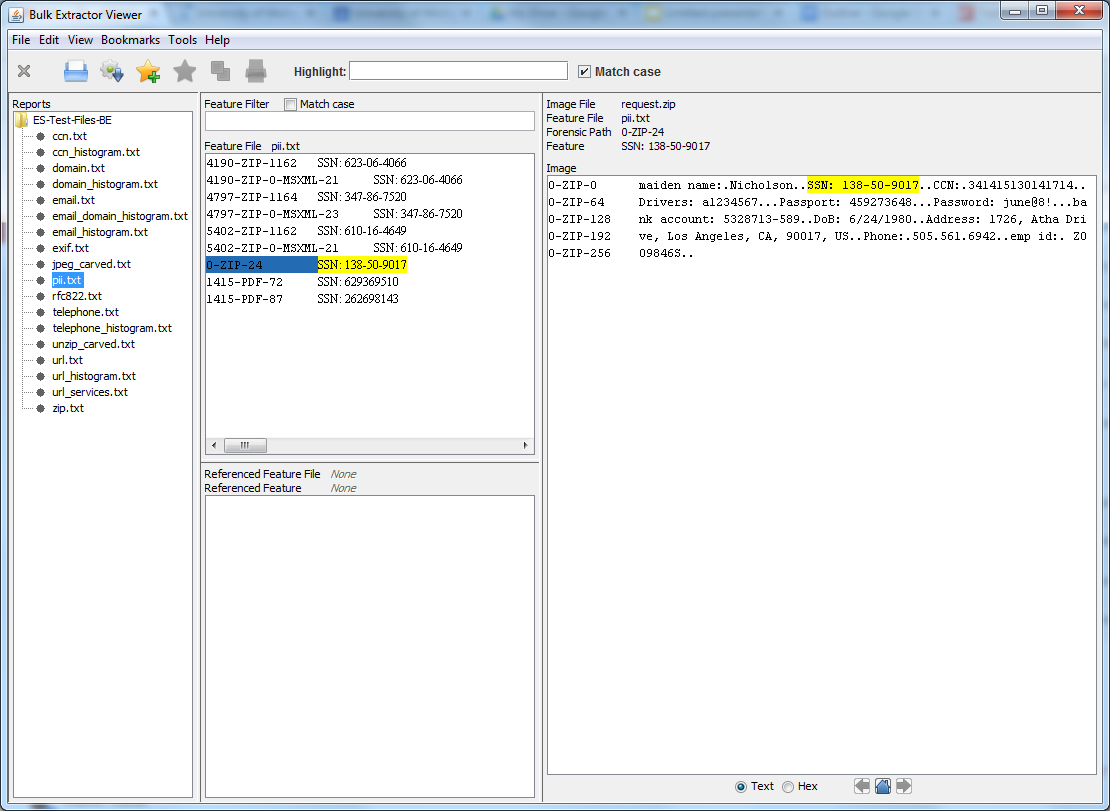Click the close report X icon in toolbar
This screenshot has height=811, width=1110.
(24, 71)
